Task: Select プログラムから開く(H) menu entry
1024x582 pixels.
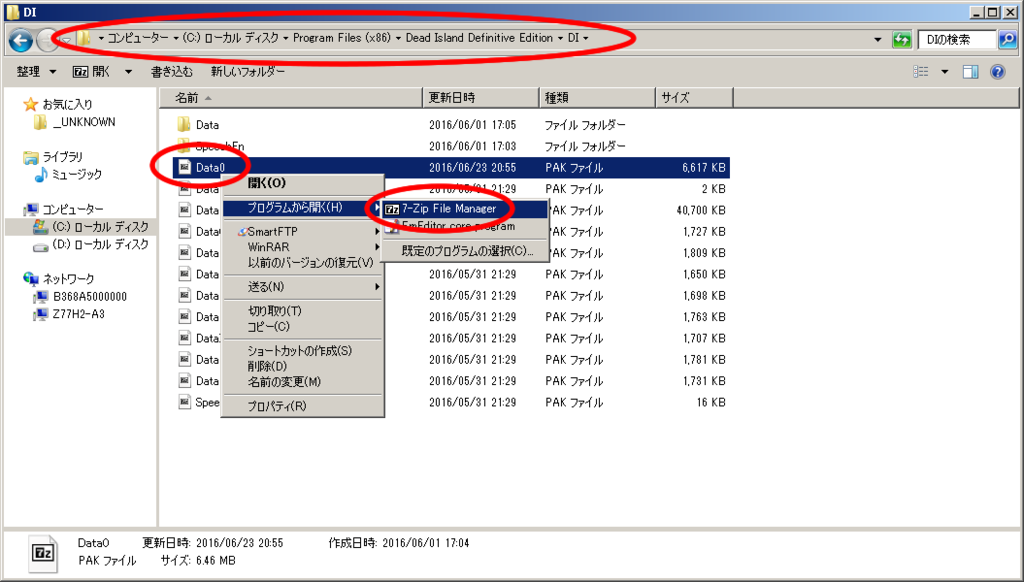Action: [x=302, y=208]
